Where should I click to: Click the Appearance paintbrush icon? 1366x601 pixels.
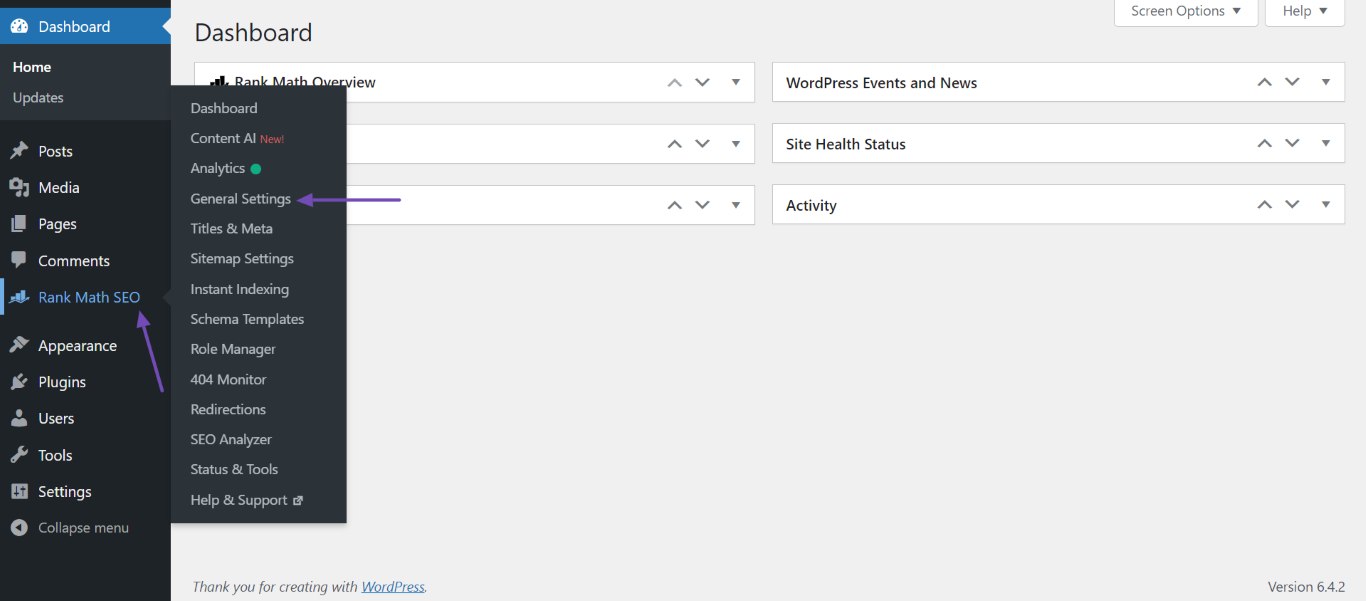coord(19,345)
